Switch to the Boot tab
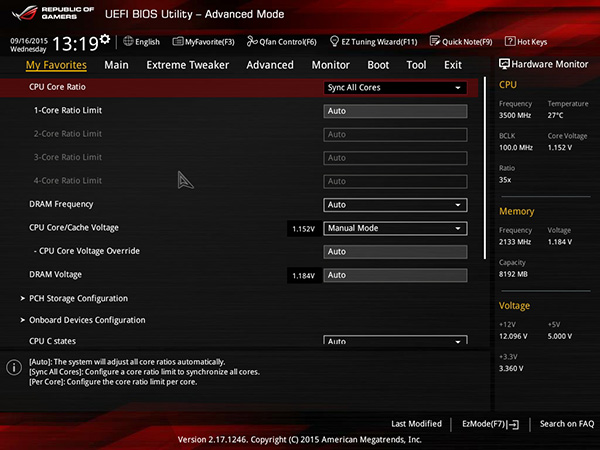 tap(378, 65)
